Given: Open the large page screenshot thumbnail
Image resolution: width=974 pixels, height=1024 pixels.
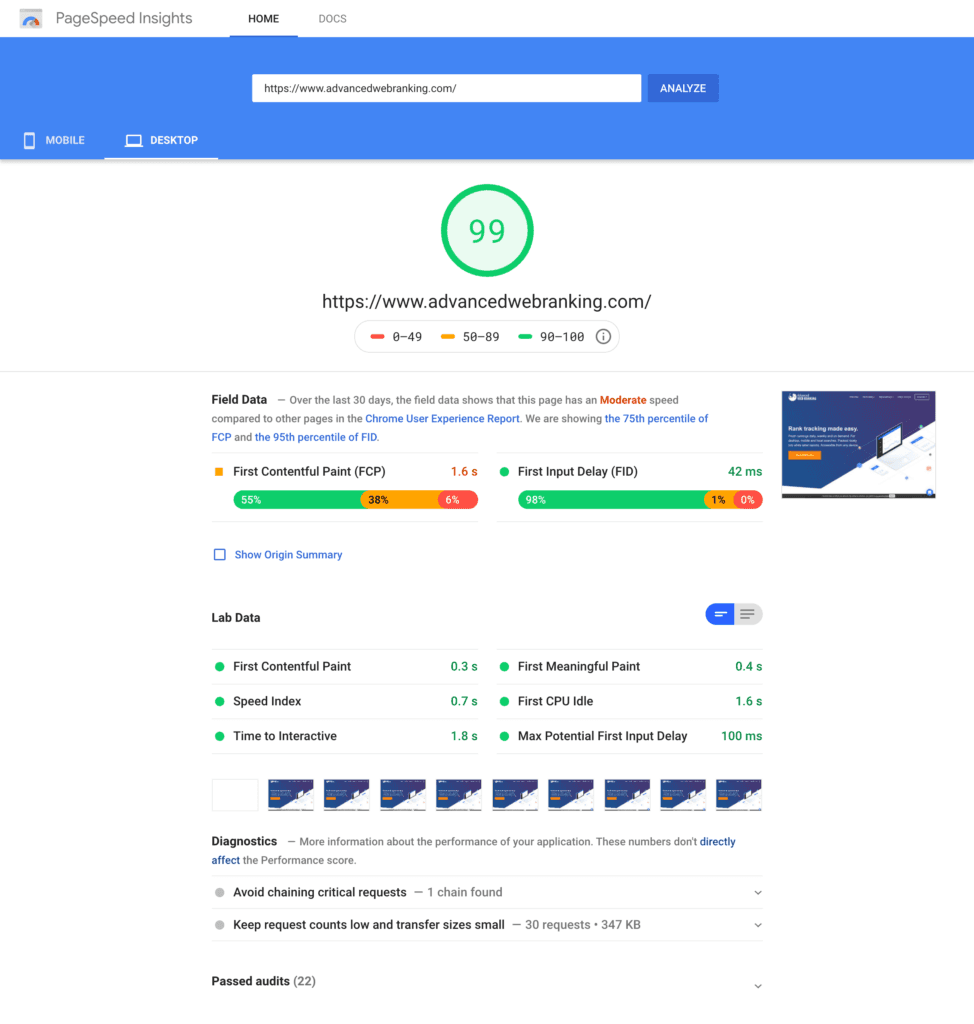Looking at the screenshot, I should (x=858, y=445).
